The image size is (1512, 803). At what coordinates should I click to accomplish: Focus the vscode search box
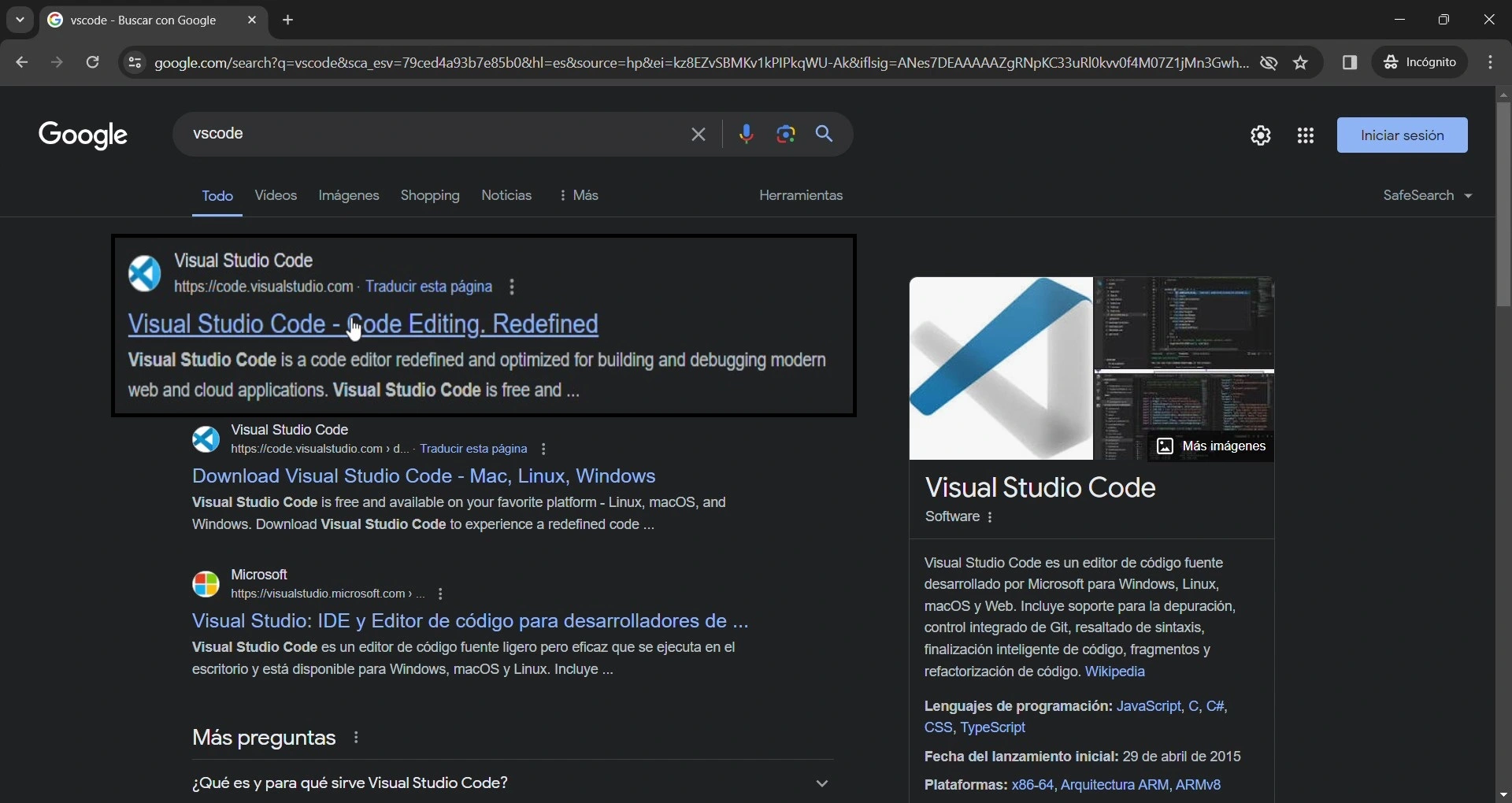(432, 134)
